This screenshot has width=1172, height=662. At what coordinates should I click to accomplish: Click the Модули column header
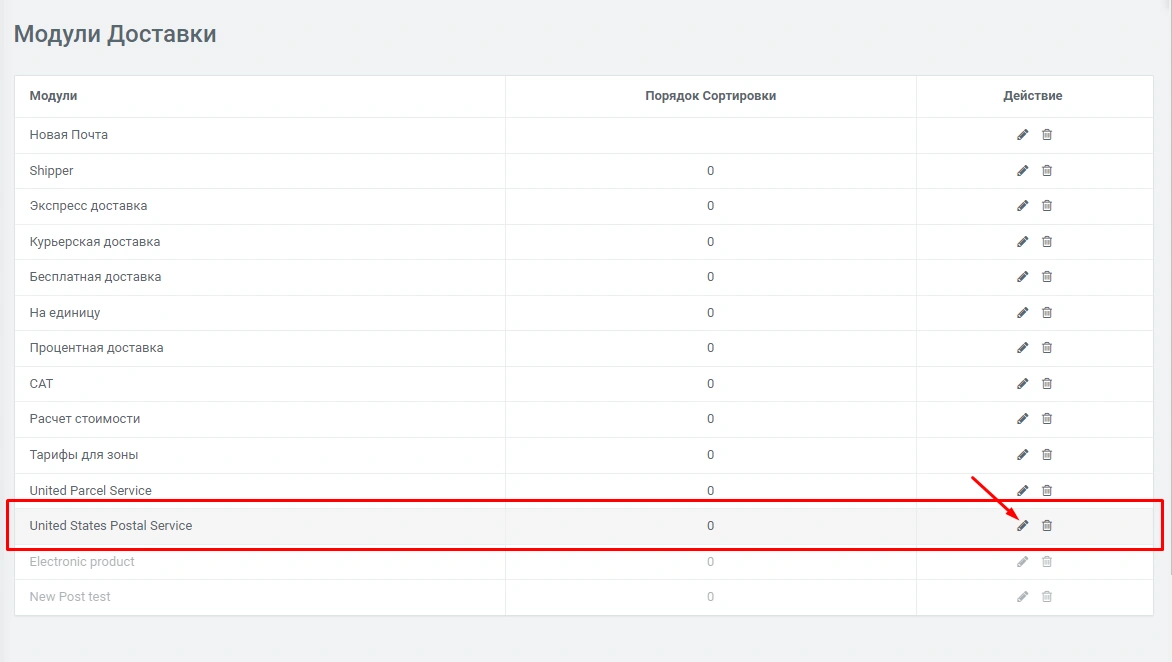click(x=53, y=96)
